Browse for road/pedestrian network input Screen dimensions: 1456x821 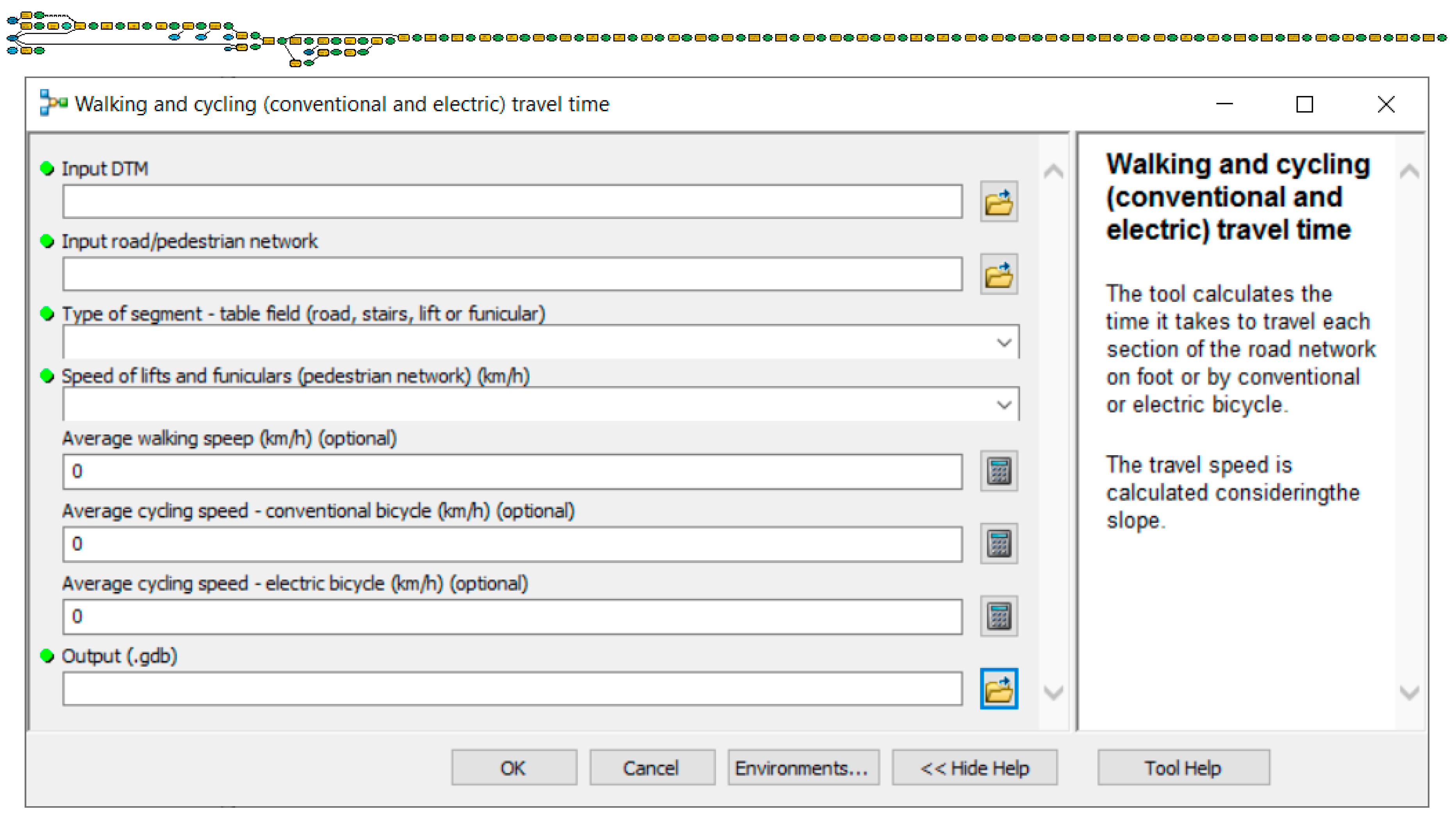998,274
